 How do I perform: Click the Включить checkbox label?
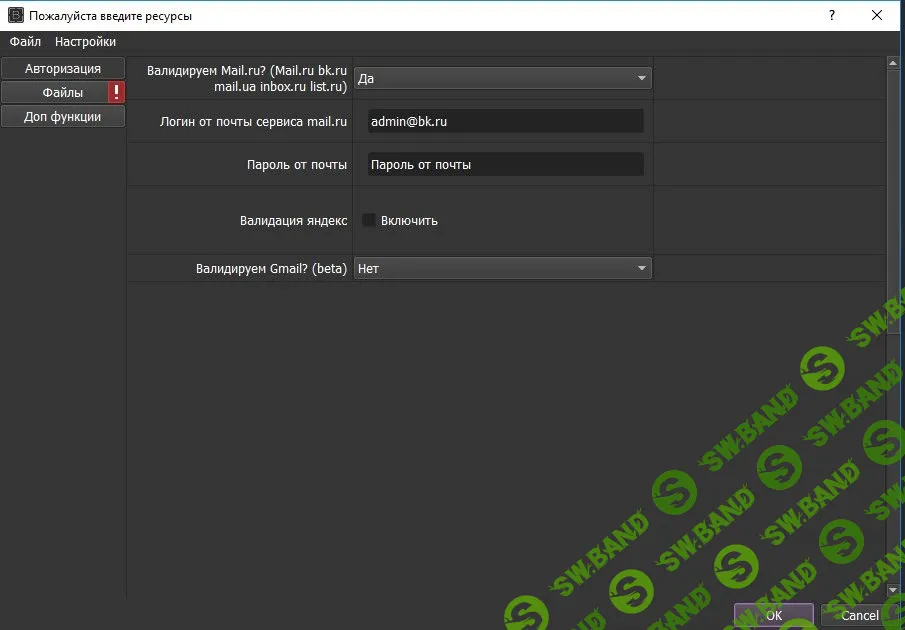pos(409,221)
